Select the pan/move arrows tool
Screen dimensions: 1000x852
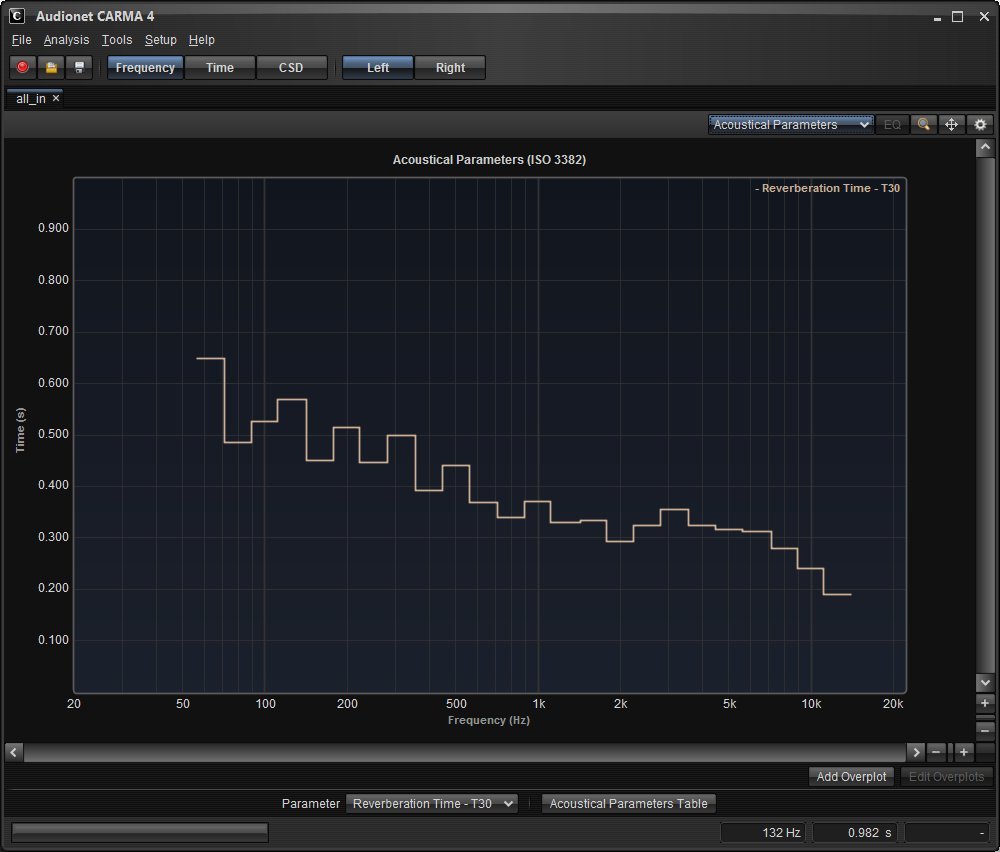pyautogui.click(x=951, y=125)
